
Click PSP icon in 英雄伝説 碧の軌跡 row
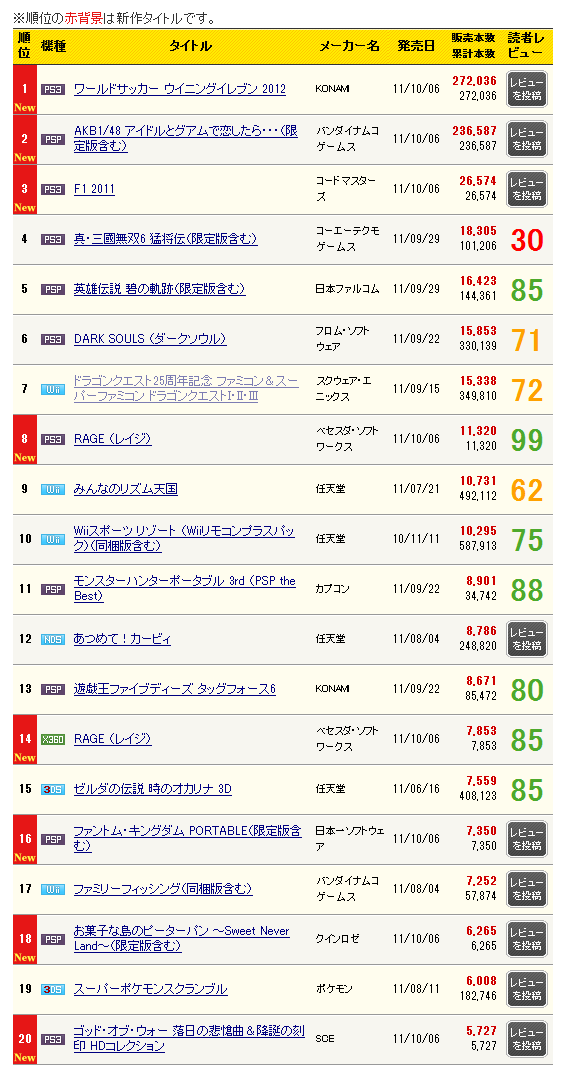(53, 289)
